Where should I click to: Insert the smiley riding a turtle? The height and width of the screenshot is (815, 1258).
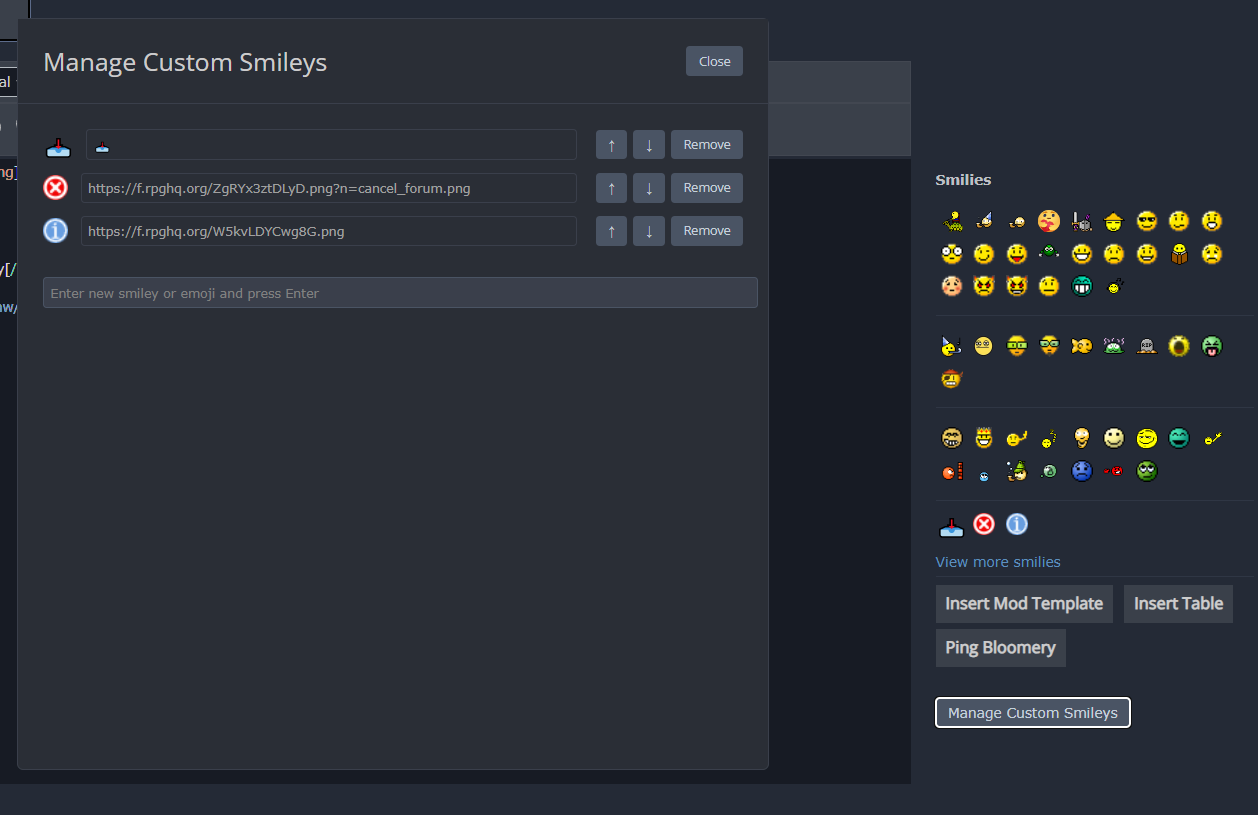pos(952,221)
